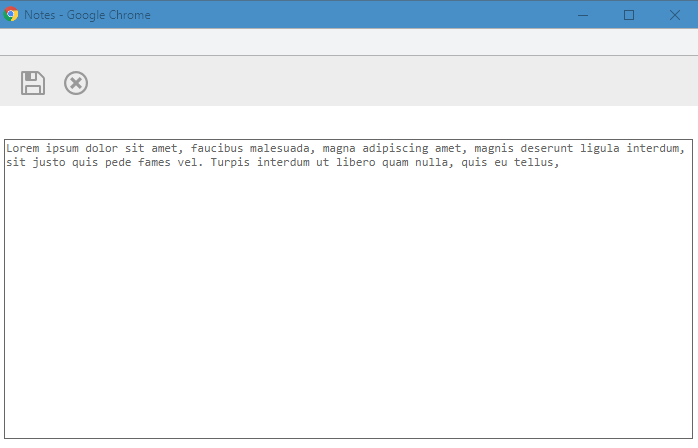Click the word "libero" in second line
Screen dimensions: 698x448
click(355, 162)
